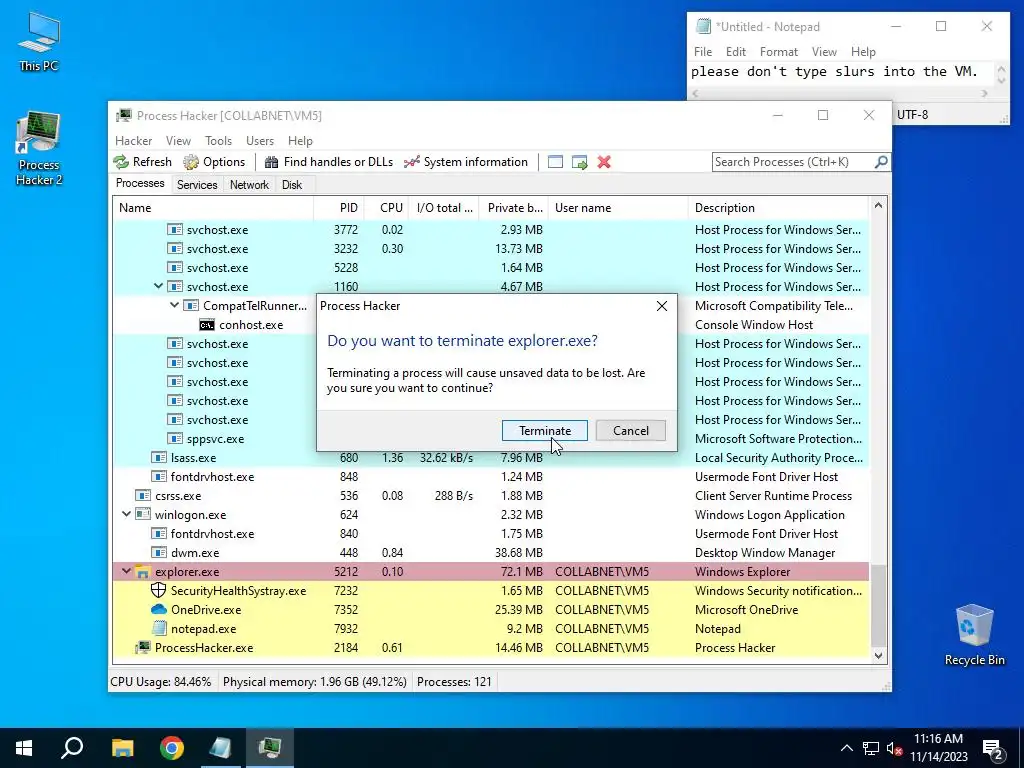Viewport: 1024px width, 768px height.
Task: Open the Edit menu in Notepad
Action: pos(735,52)
